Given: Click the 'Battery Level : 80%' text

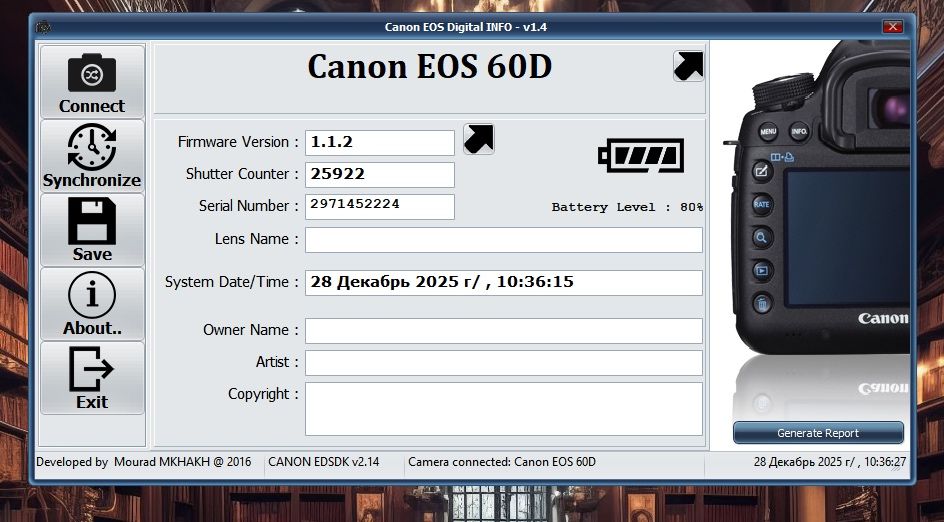Looking at the screenshot, I should coord(627,207).
